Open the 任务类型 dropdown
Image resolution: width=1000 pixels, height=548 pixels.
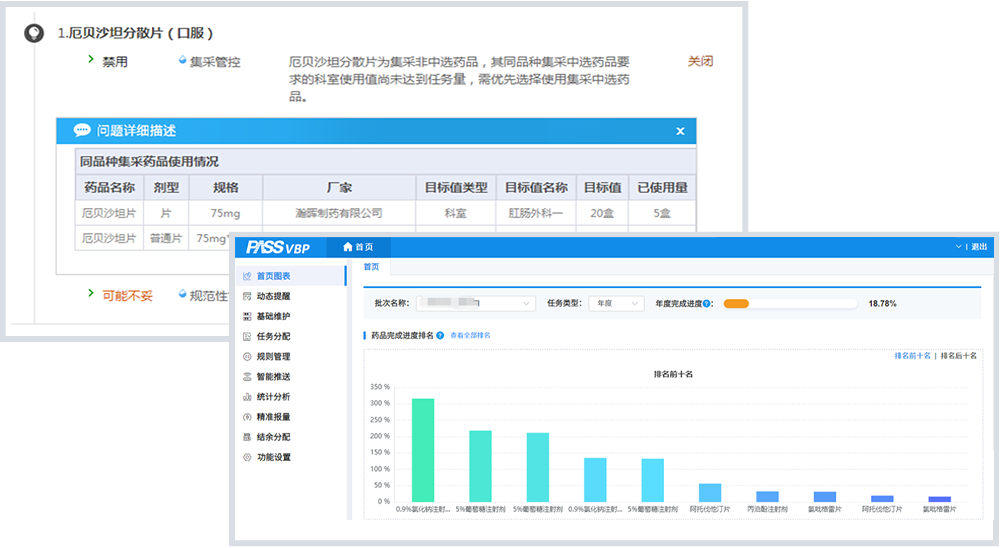coord(614,303)
